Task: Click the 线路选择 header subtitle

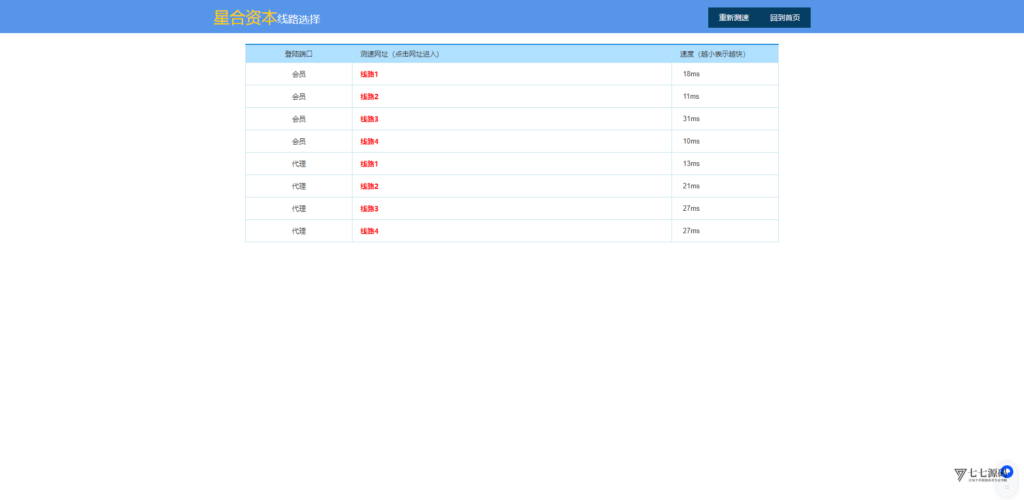Action: 299,19
